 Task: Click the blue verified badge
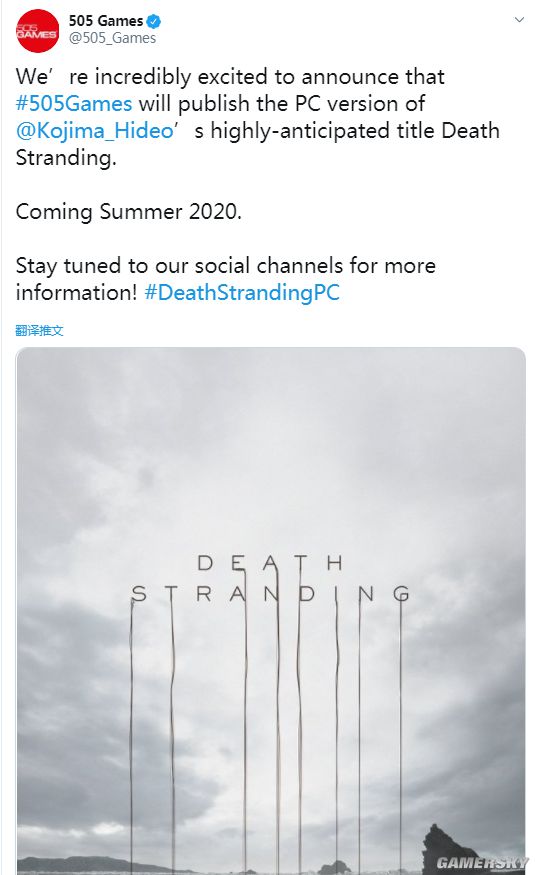click(x=153, y=21)
